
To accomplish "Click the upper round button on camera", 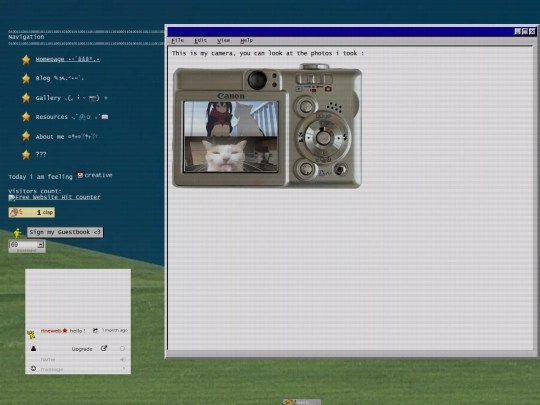I will coord(305,106).
